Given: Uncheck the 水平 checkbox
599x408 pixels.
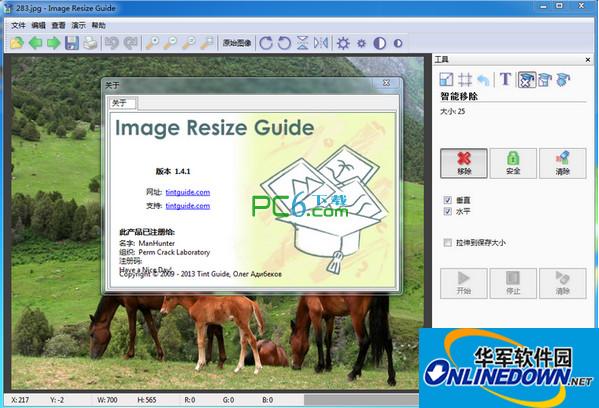Looking at the screenshot, I should coord(447,211).
